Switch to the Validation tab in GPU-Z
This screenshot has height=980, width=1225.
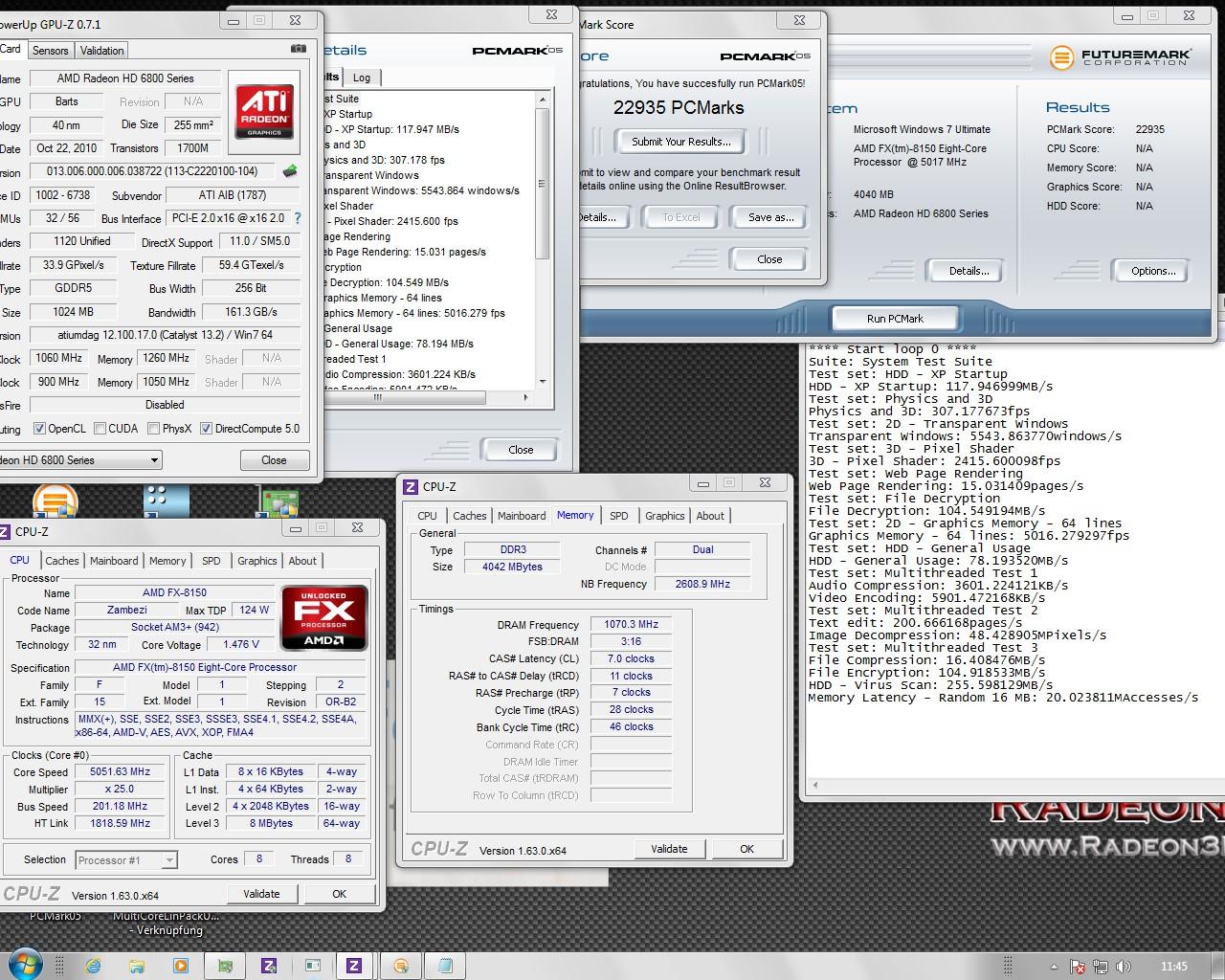[x=101, y=51]
